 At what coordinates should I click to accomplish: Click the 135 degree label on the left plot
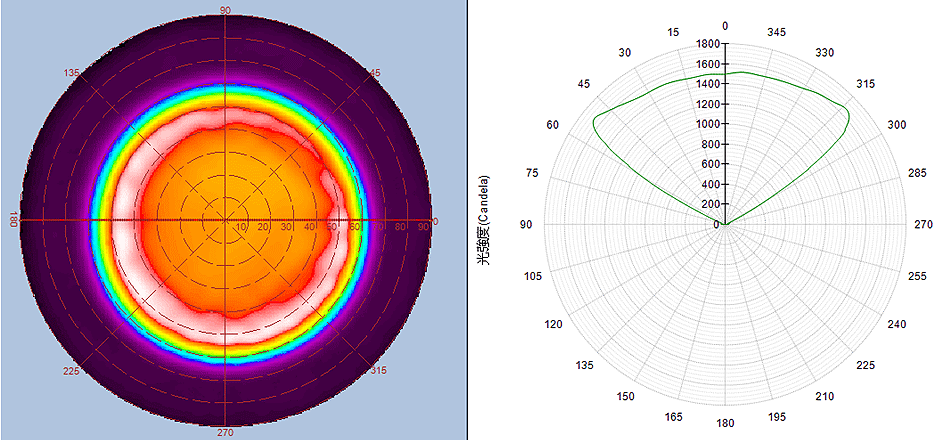coord(71,74)
